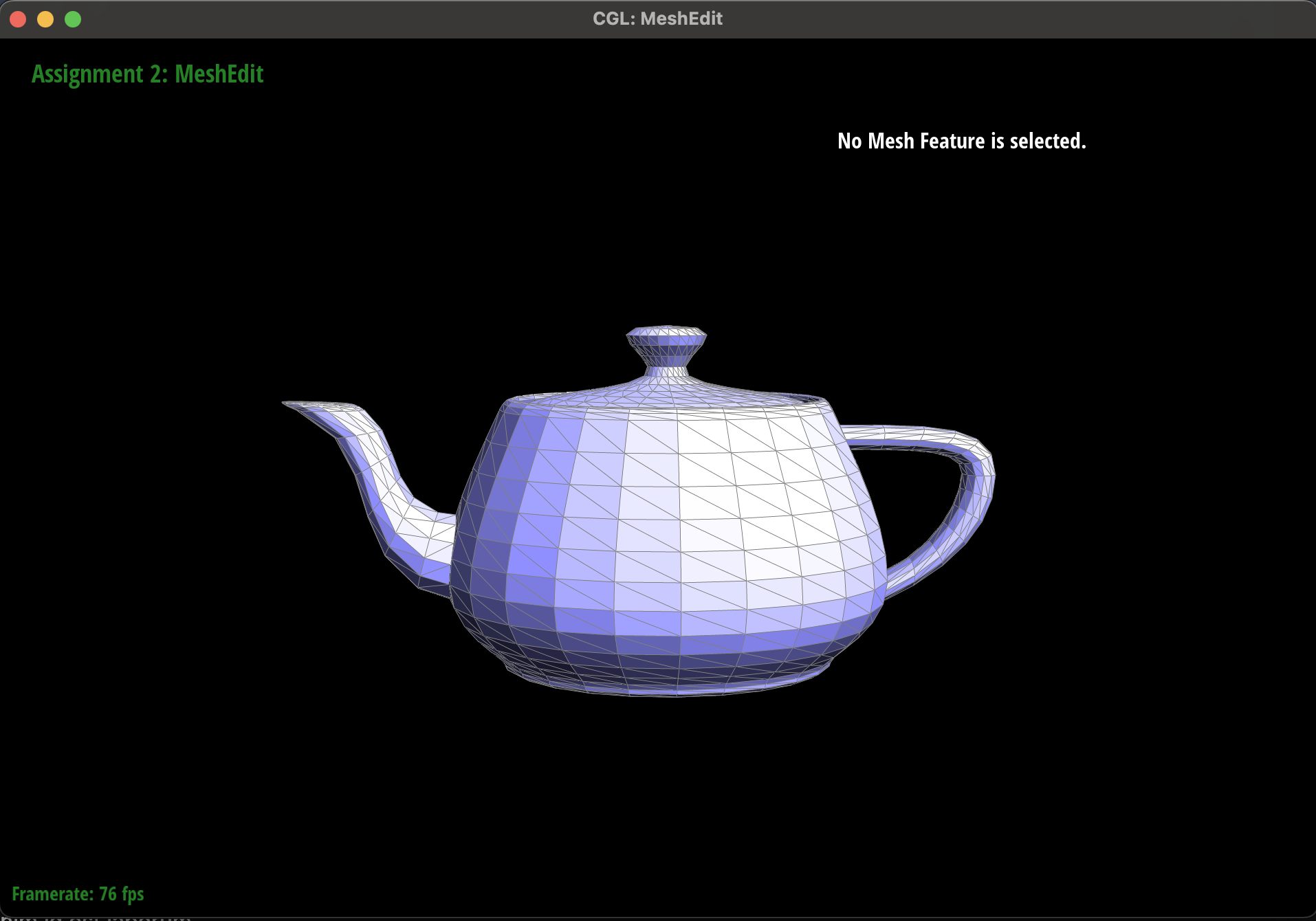
Task: Minimize the window with the yellow button
Action: 45,19
